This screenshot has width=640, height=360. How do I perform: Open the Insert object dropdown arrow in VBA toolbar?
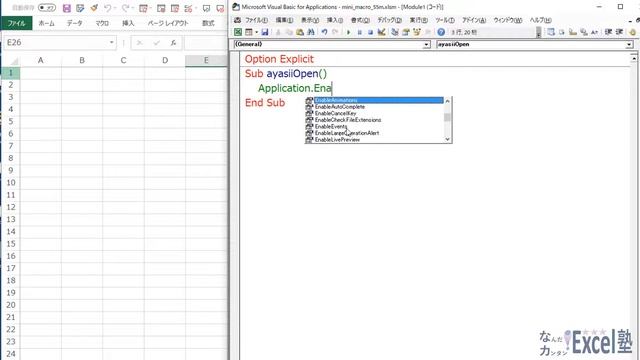coord(256,32)
